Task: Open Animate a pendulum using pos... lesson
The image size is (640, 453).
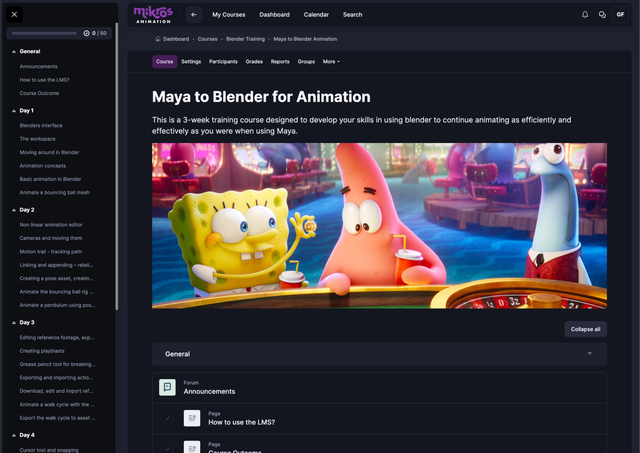Action: click(x=57, y=305)
